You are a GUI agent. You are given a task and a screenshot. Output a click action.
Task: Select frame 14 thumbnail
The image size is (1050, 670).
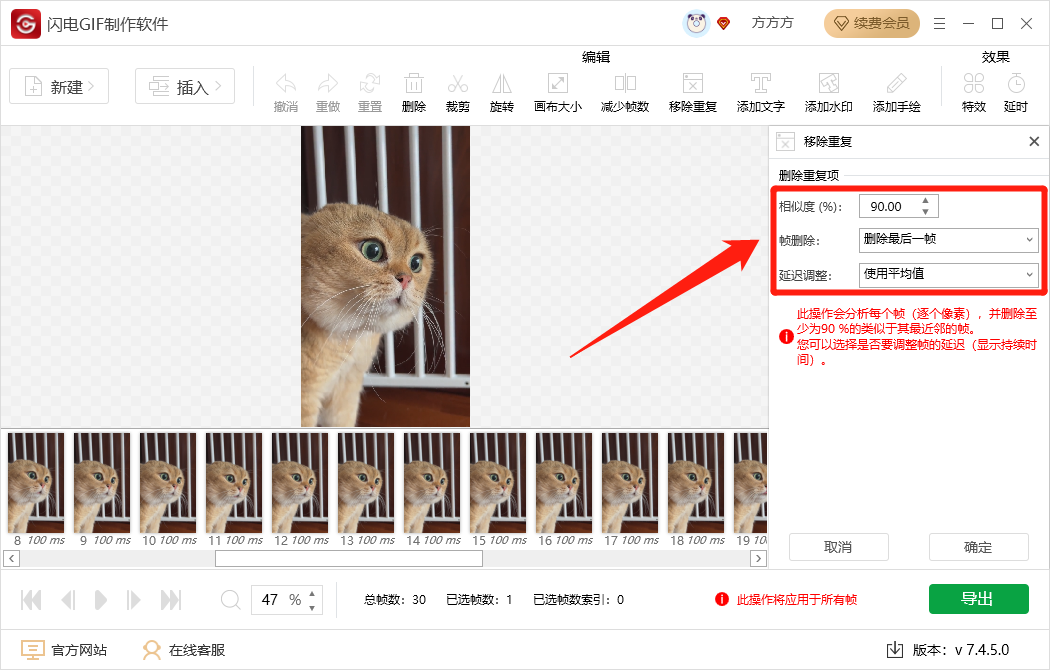point(433,483)
